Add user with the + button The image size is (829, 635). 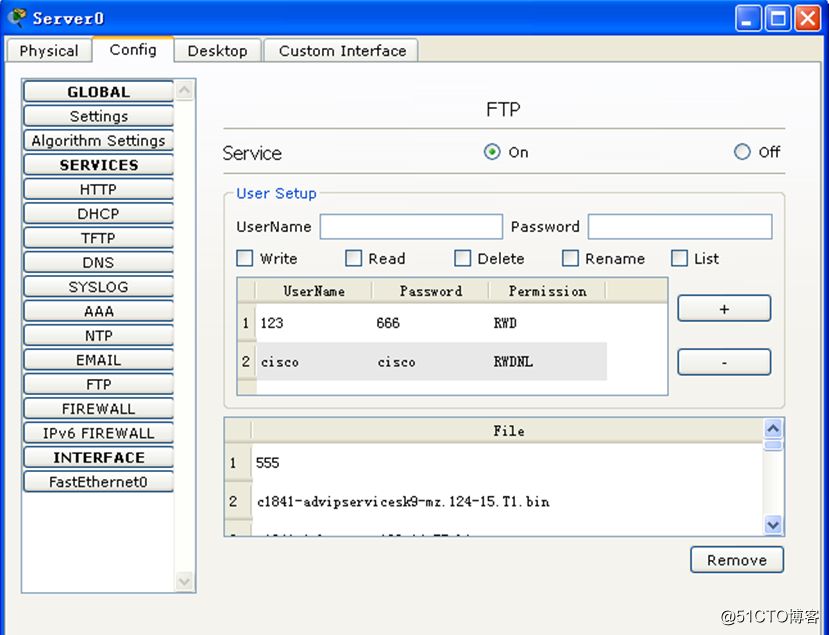724,308
